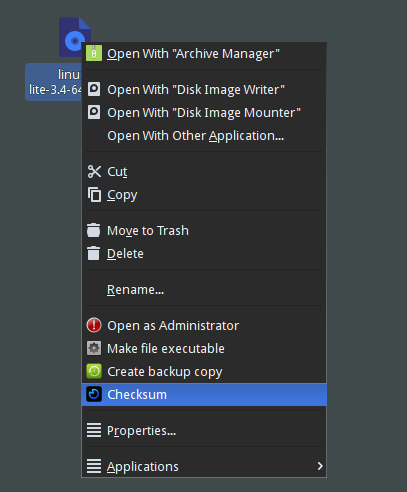Click the scissors Cut icon
Image resolution: width=407 pixels, height=492 pixels.
(x=94, y=172)
